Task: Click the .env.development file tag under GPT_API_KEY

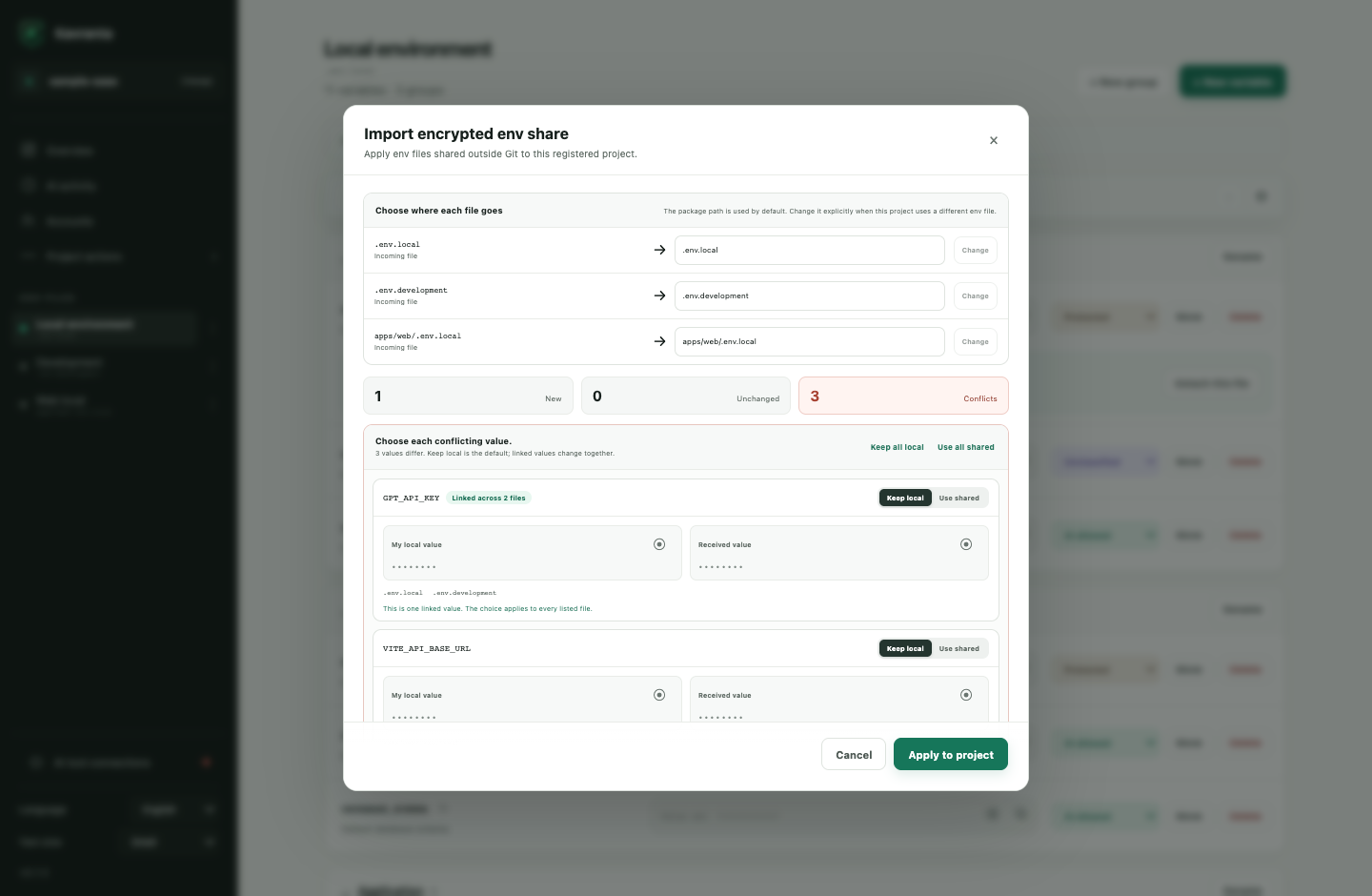Action: [x=465, y=593]
